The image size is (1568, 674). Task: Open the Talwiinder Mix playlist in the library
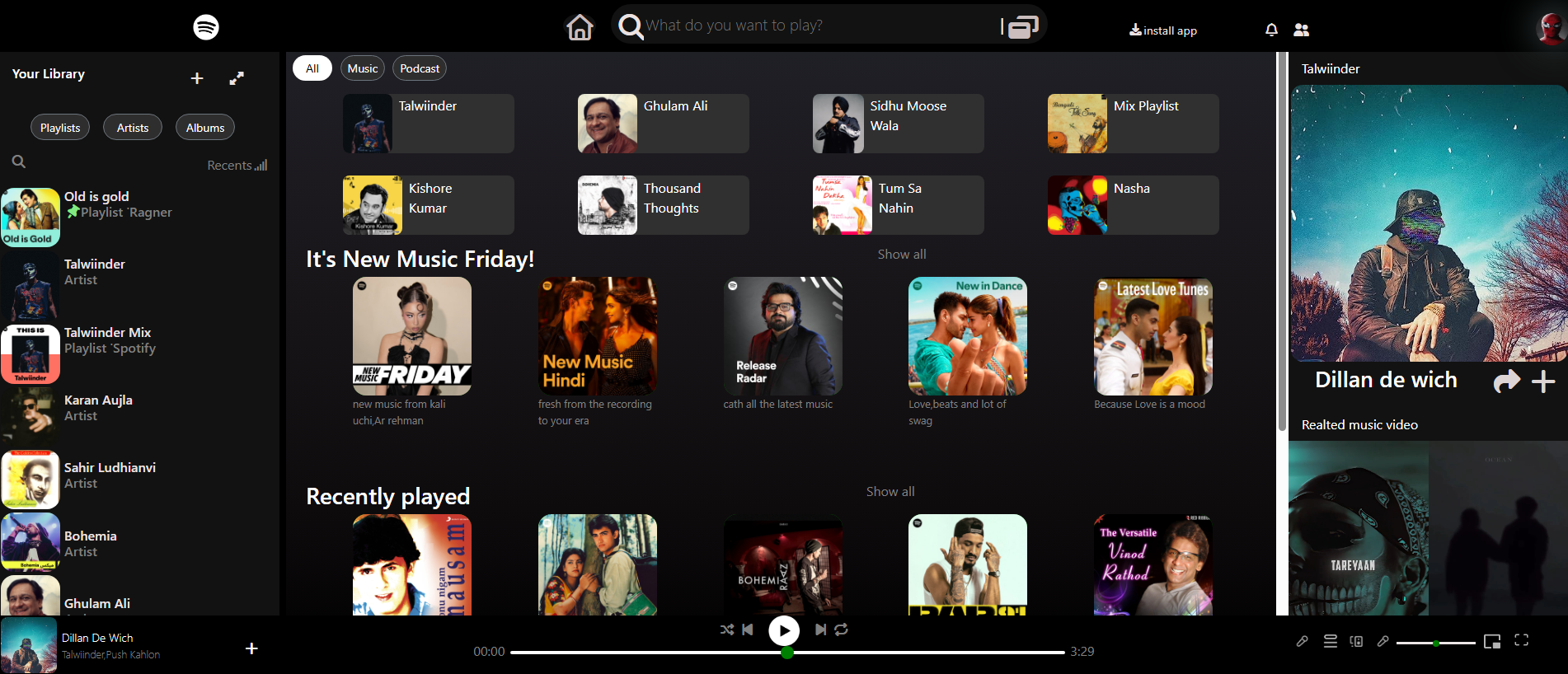pos(140,354)
